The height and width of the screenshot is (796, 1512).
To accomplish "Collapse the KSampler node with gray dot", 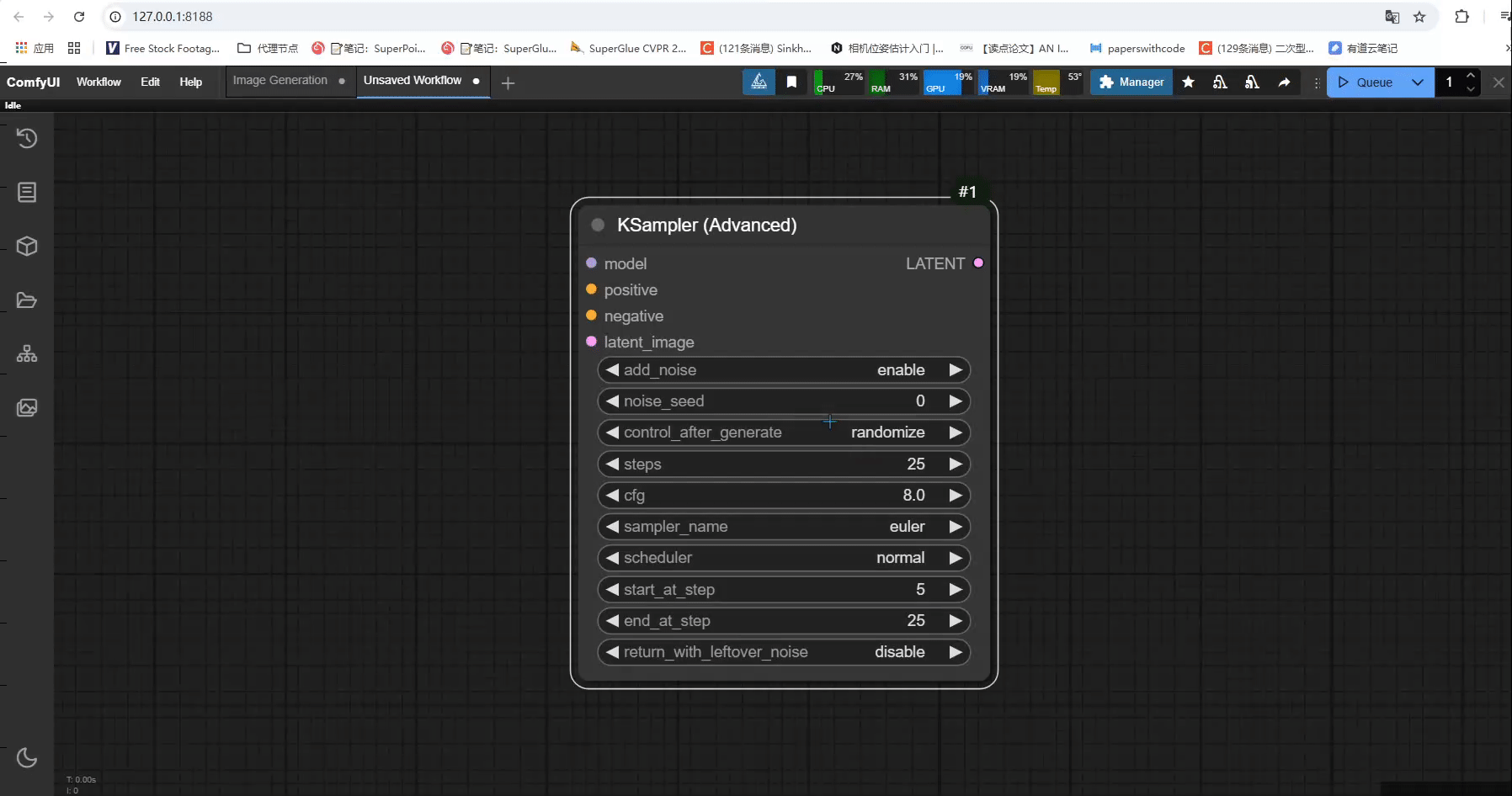I will click(x=598, y=225).
